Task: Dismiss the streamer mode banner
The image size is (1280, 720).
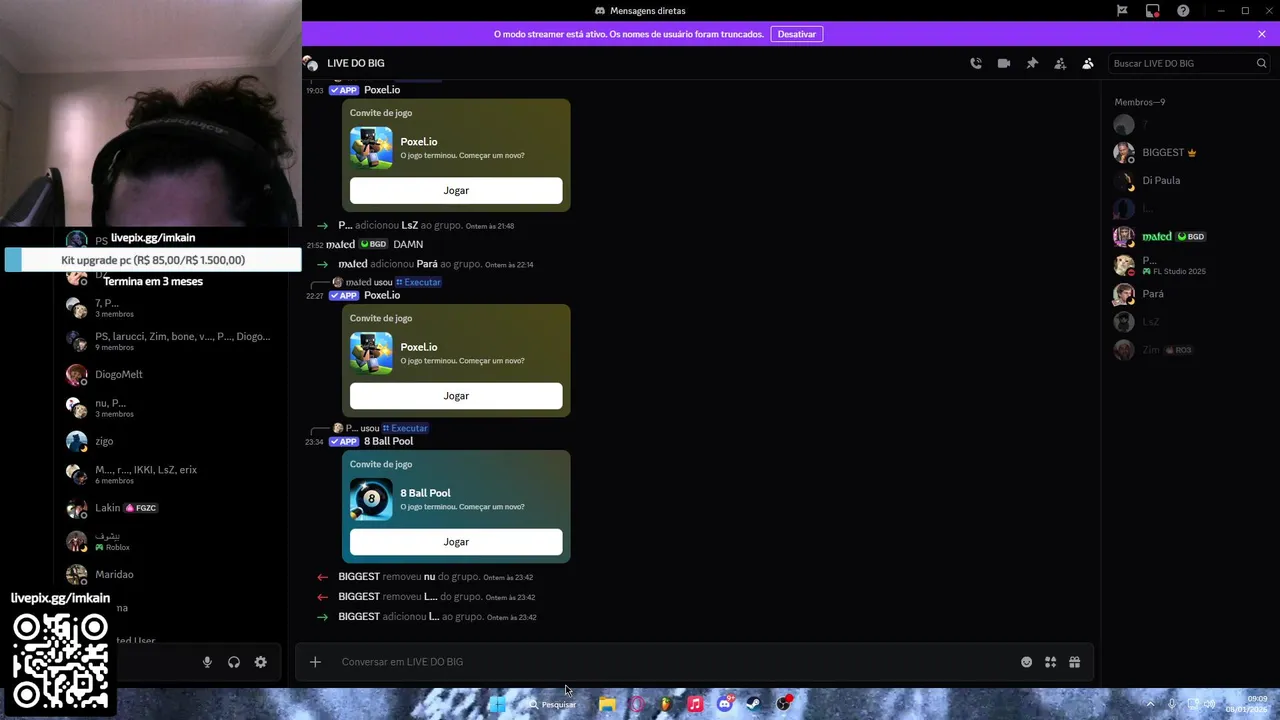Action: click(x=1262, y=34)
